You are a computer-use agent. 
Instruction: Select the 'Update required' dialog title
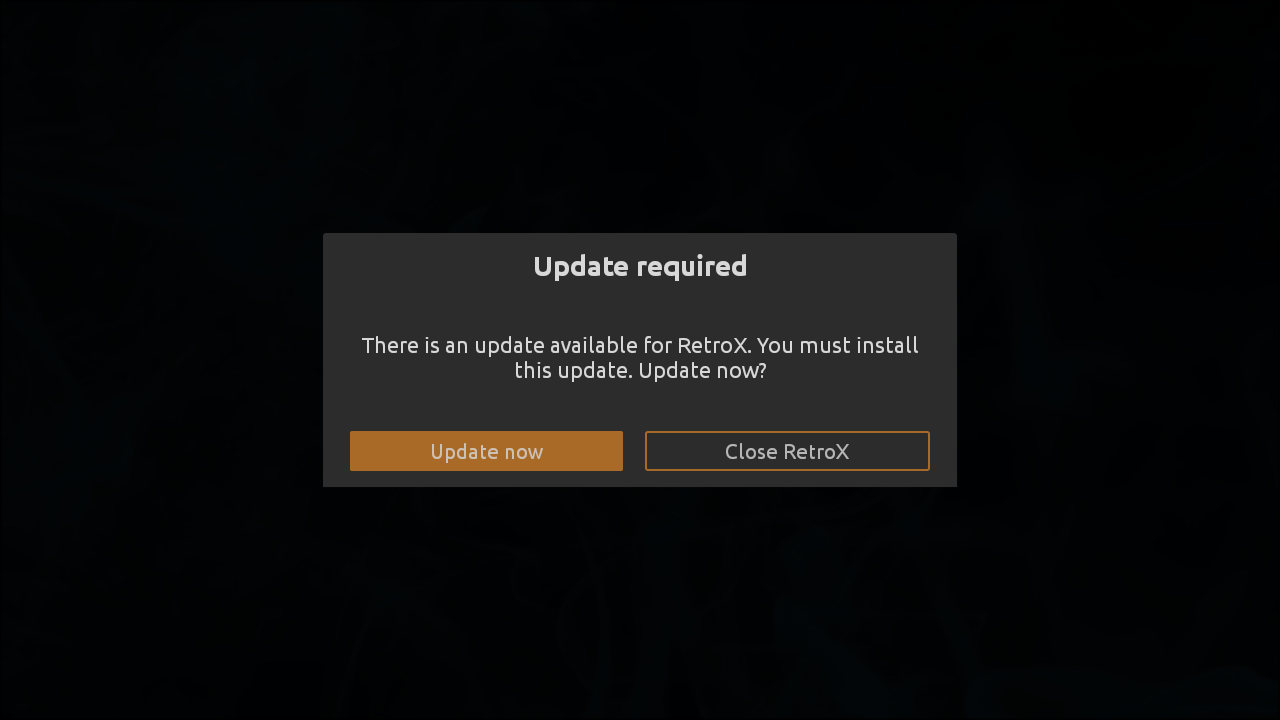[x=640, y=266]
